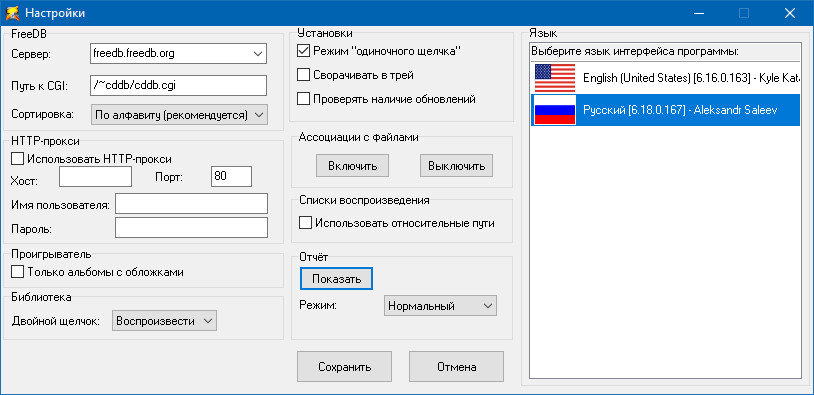Focus the Имя пользователя input field
The image size is (814, 395).
191,203
